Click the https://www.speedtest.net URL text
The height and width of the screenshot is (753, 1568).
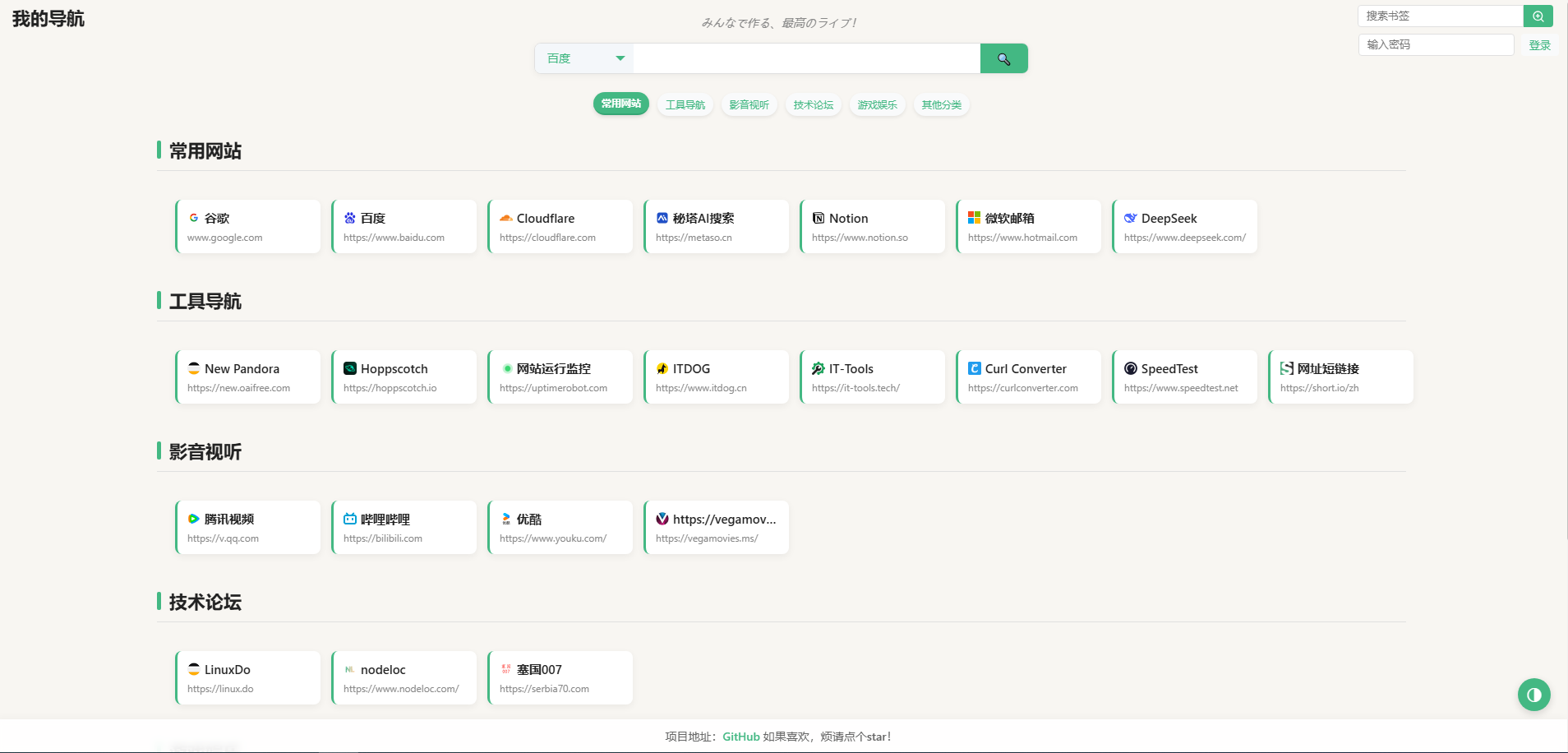(x=1181, y=388)
